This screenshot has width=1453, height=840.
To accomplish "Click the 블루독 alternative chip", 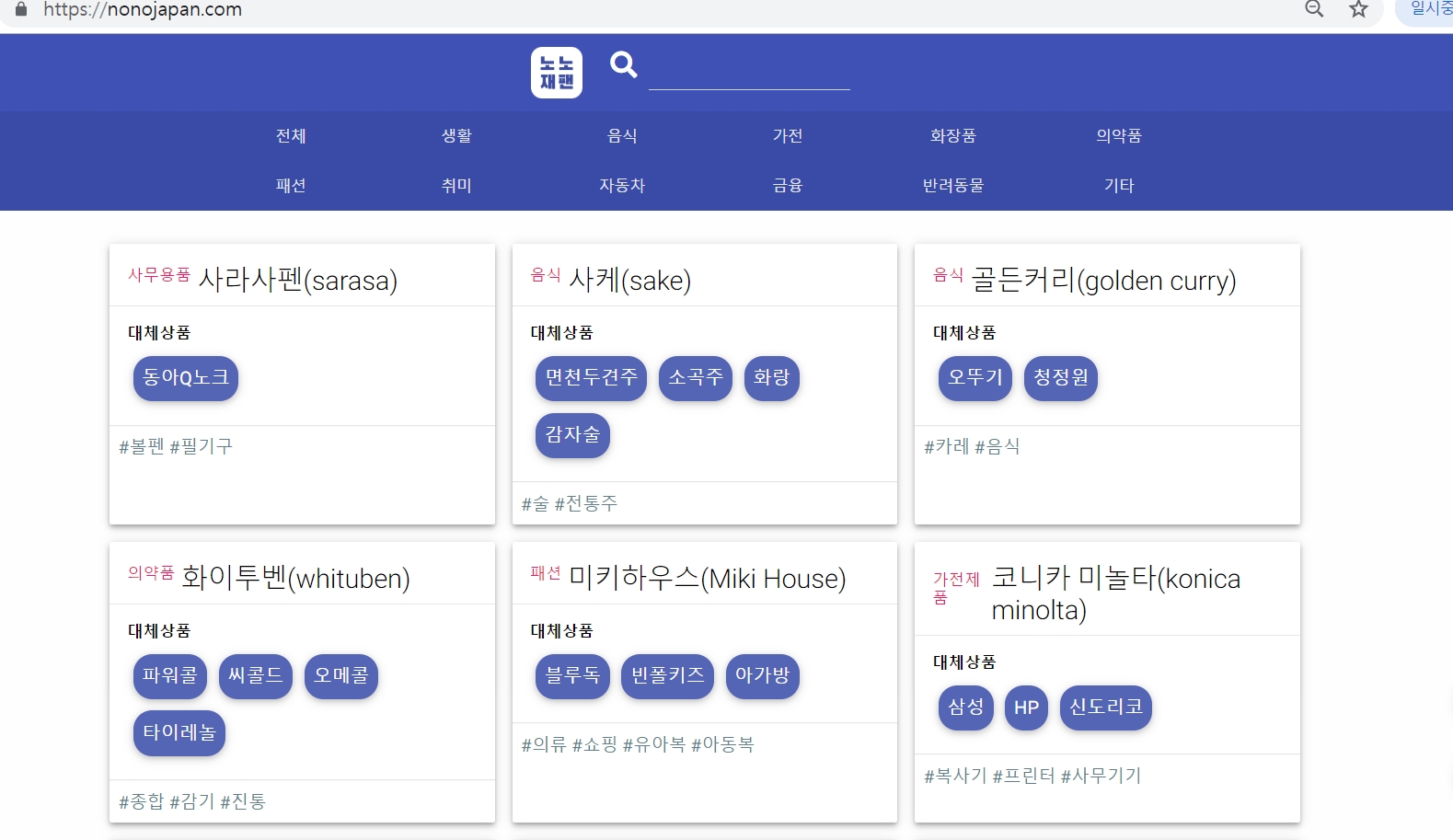I will (572, 676).
